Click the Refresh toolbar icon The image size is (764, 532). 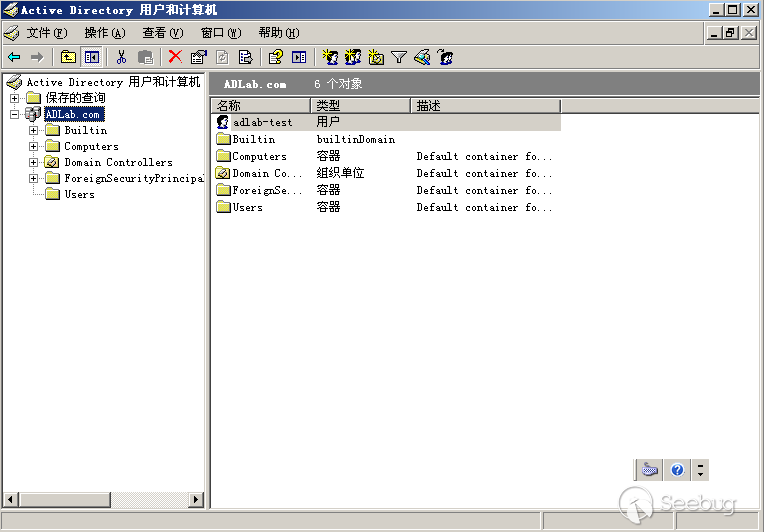[222, 57]
